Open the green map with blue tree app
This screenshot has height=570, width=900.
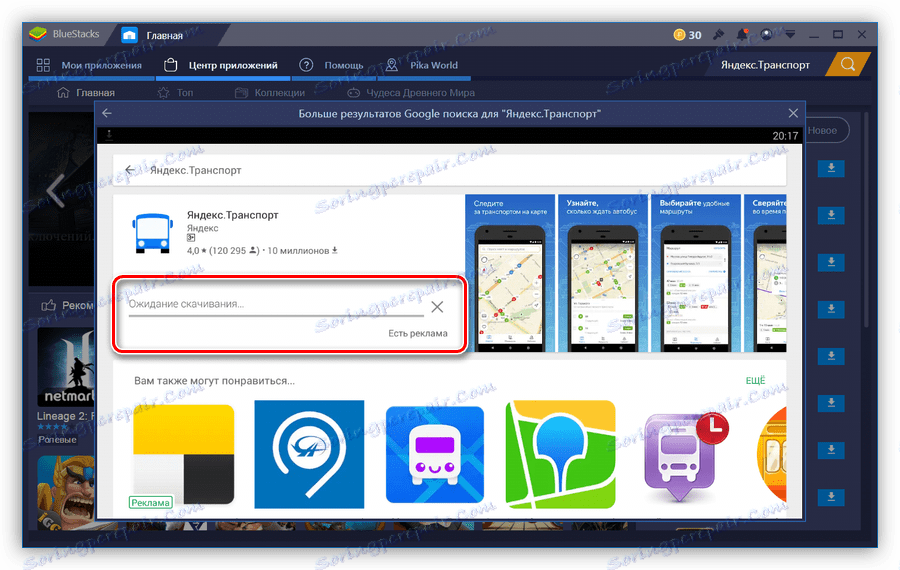pos(560,454)
